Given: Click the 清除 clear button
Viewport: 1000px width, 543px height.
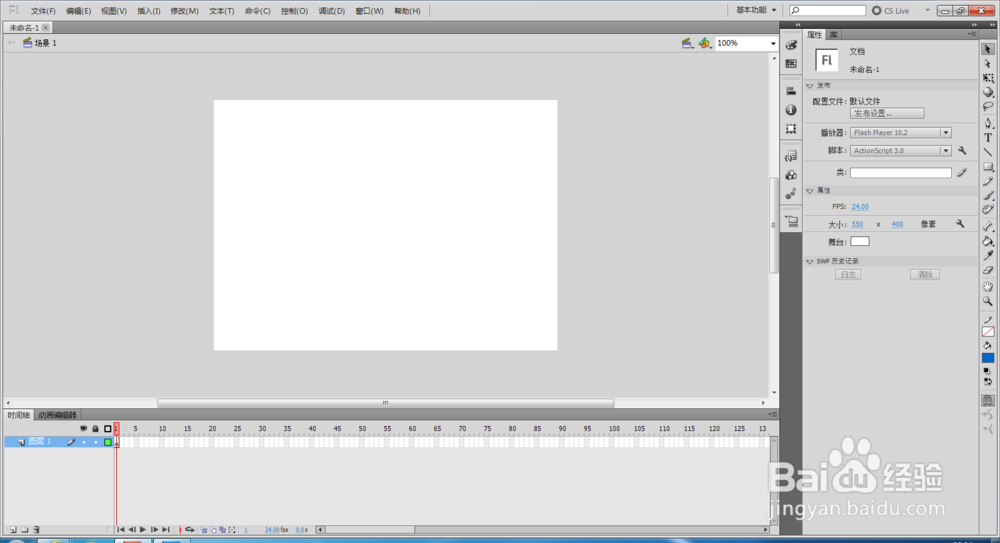Looking at the screenshot, I should coord(925,275).
